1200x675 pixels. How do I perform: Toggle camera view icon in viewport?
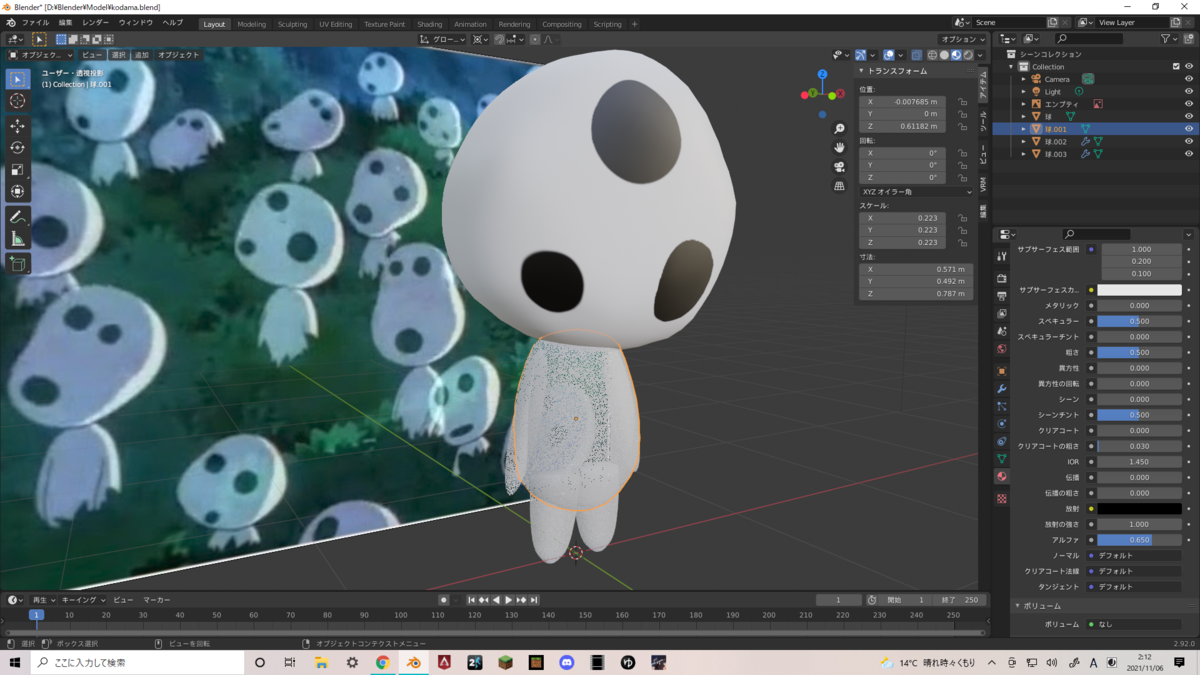point(839,166)
